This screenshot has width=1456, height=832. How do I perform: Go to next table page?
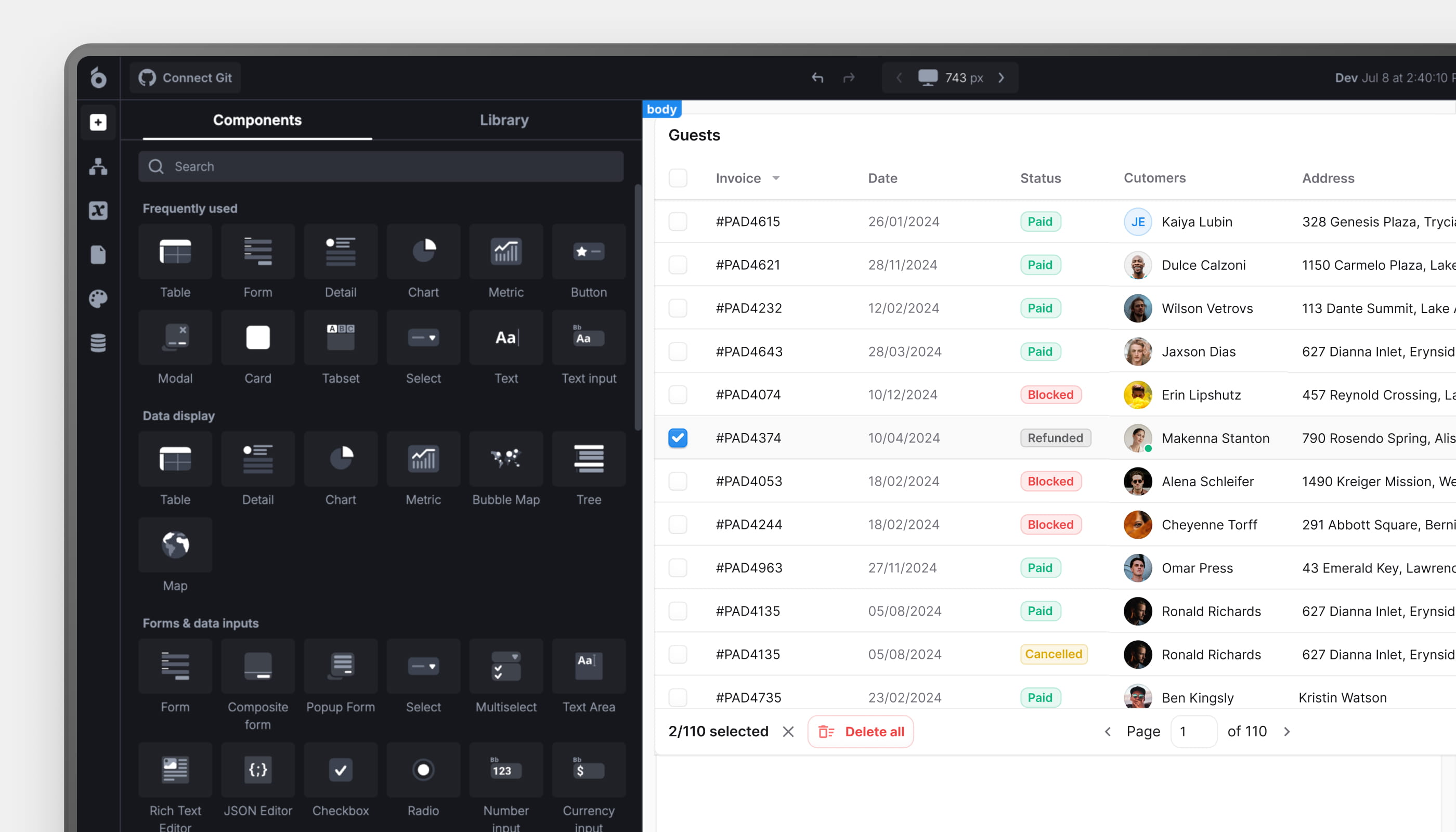[x=1287, y=732]
